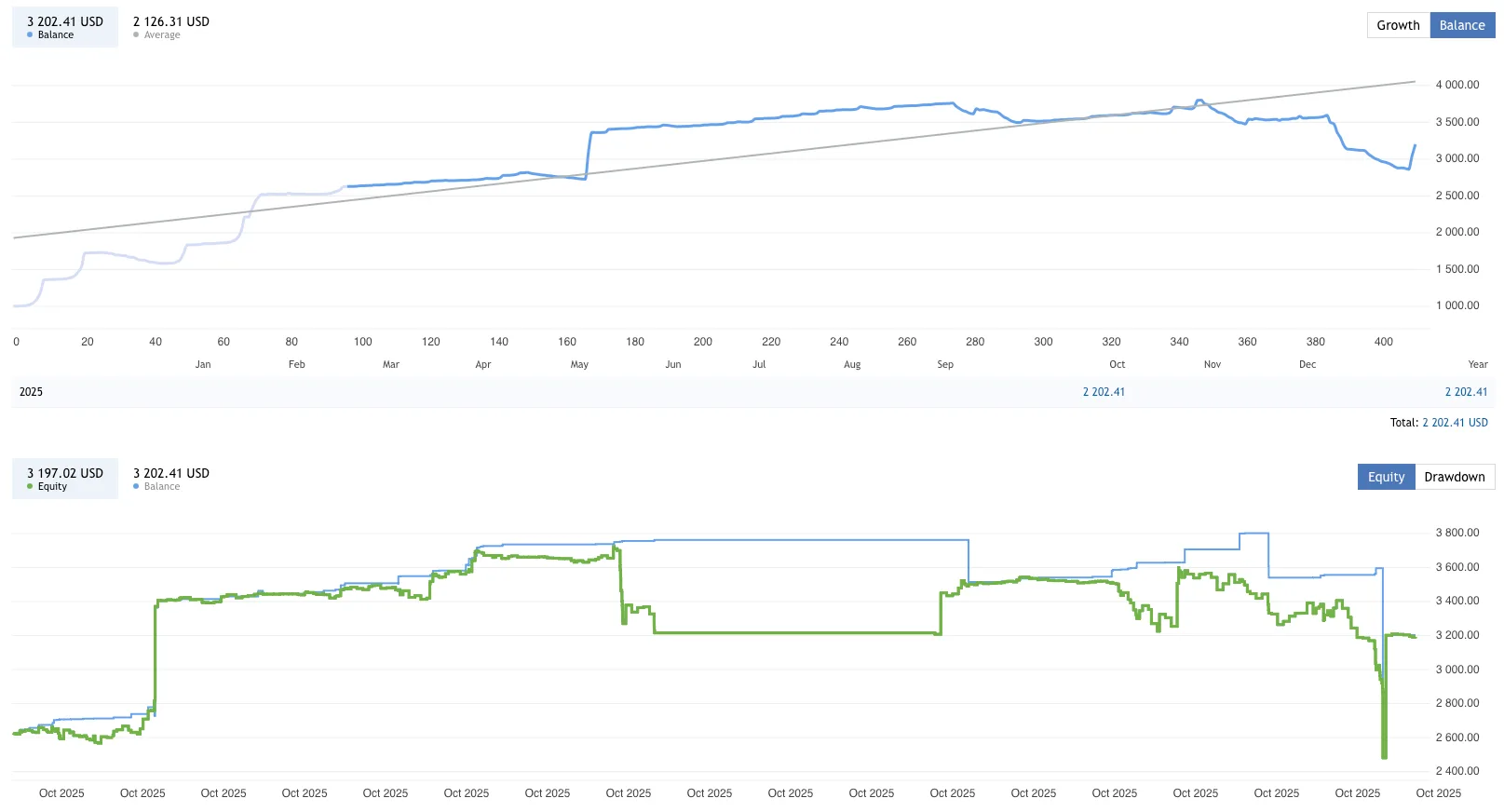Viewport: 1504px width, 812px height.
Task: Click the gray Average legend dot icon
Action: click(x=136, y=34)
